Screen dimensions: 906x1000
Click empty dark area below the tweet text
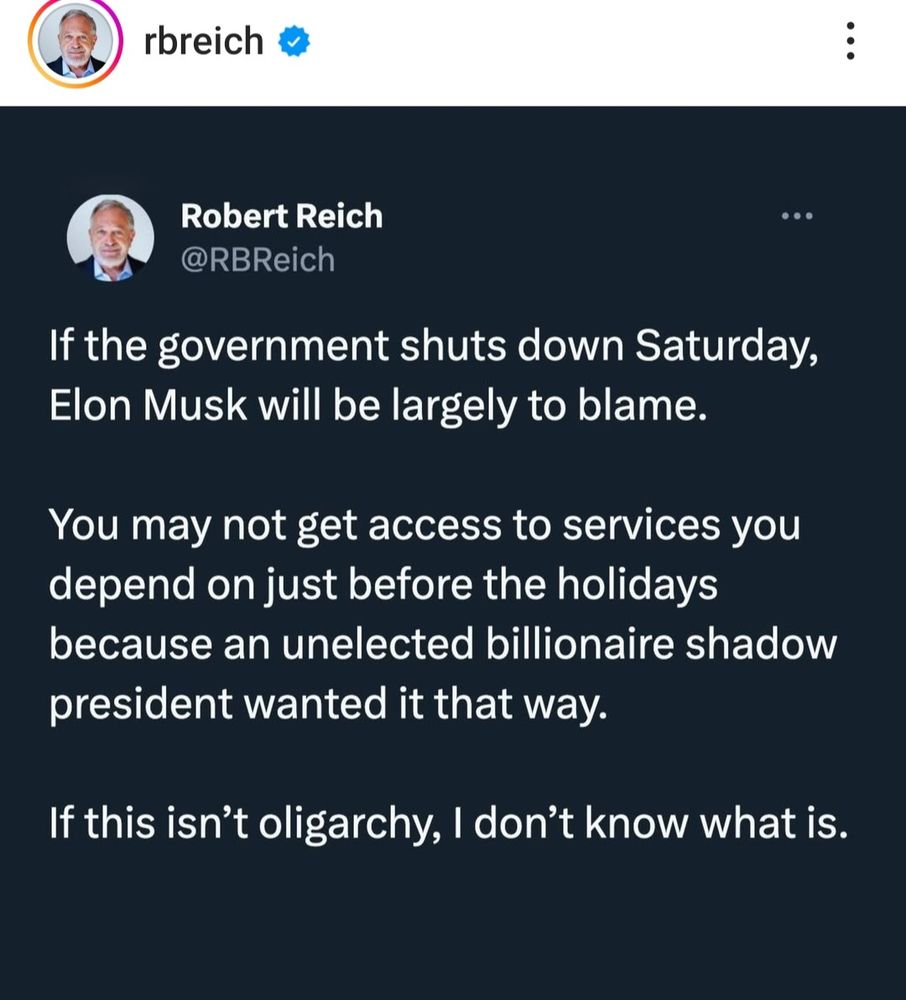(450, 930)
